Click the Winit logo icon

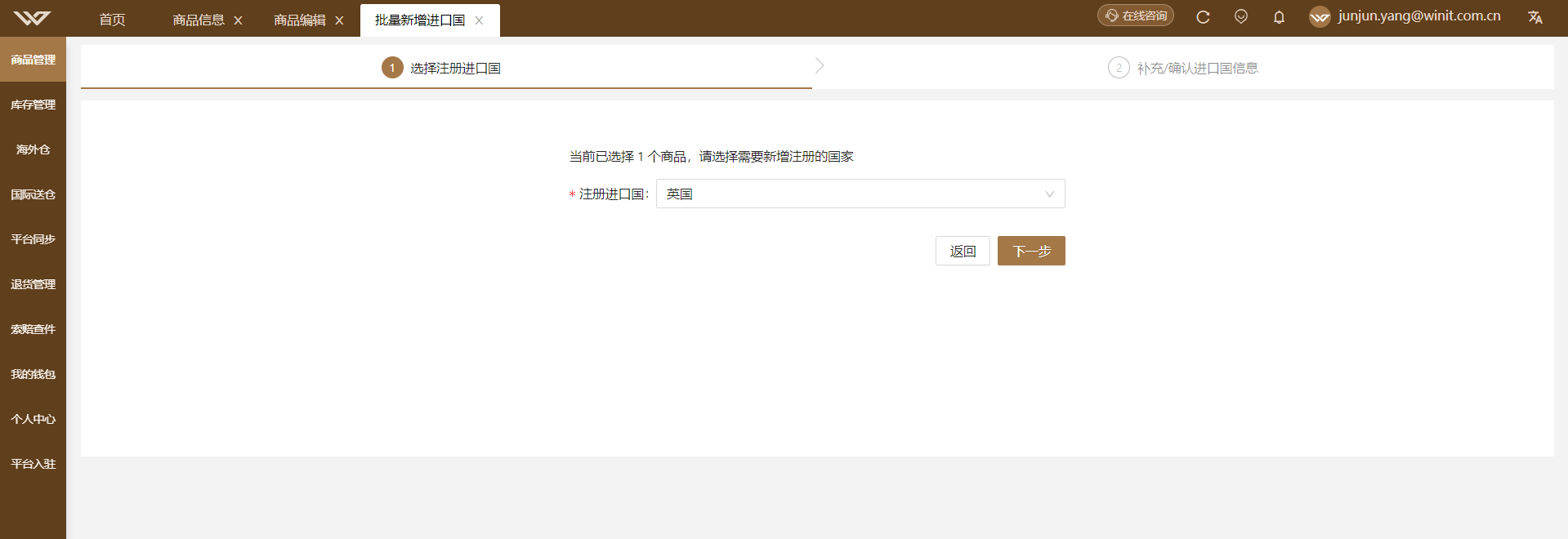coord(33,18)
